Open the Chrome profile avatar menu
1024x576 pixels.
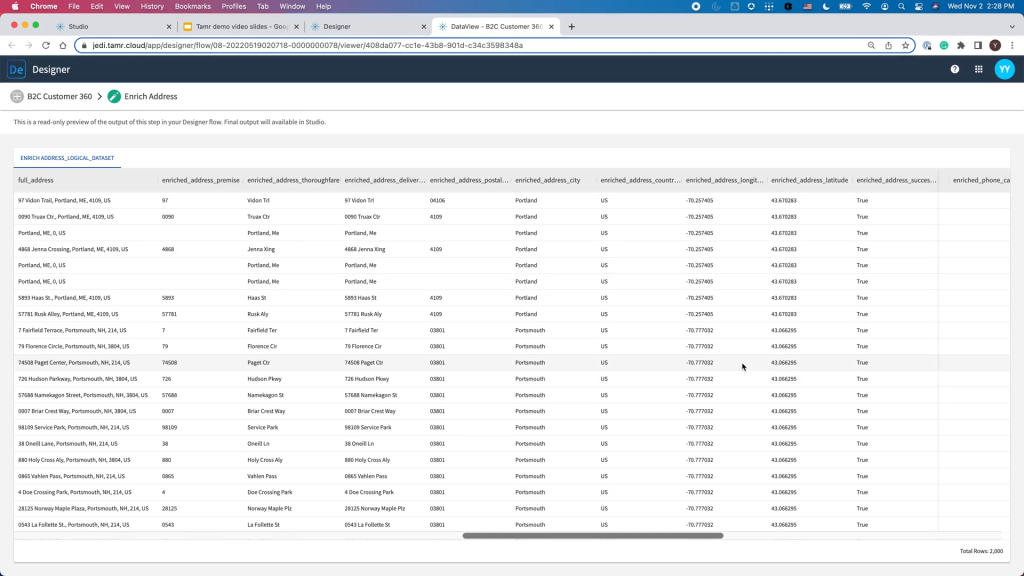click(995, 45)
